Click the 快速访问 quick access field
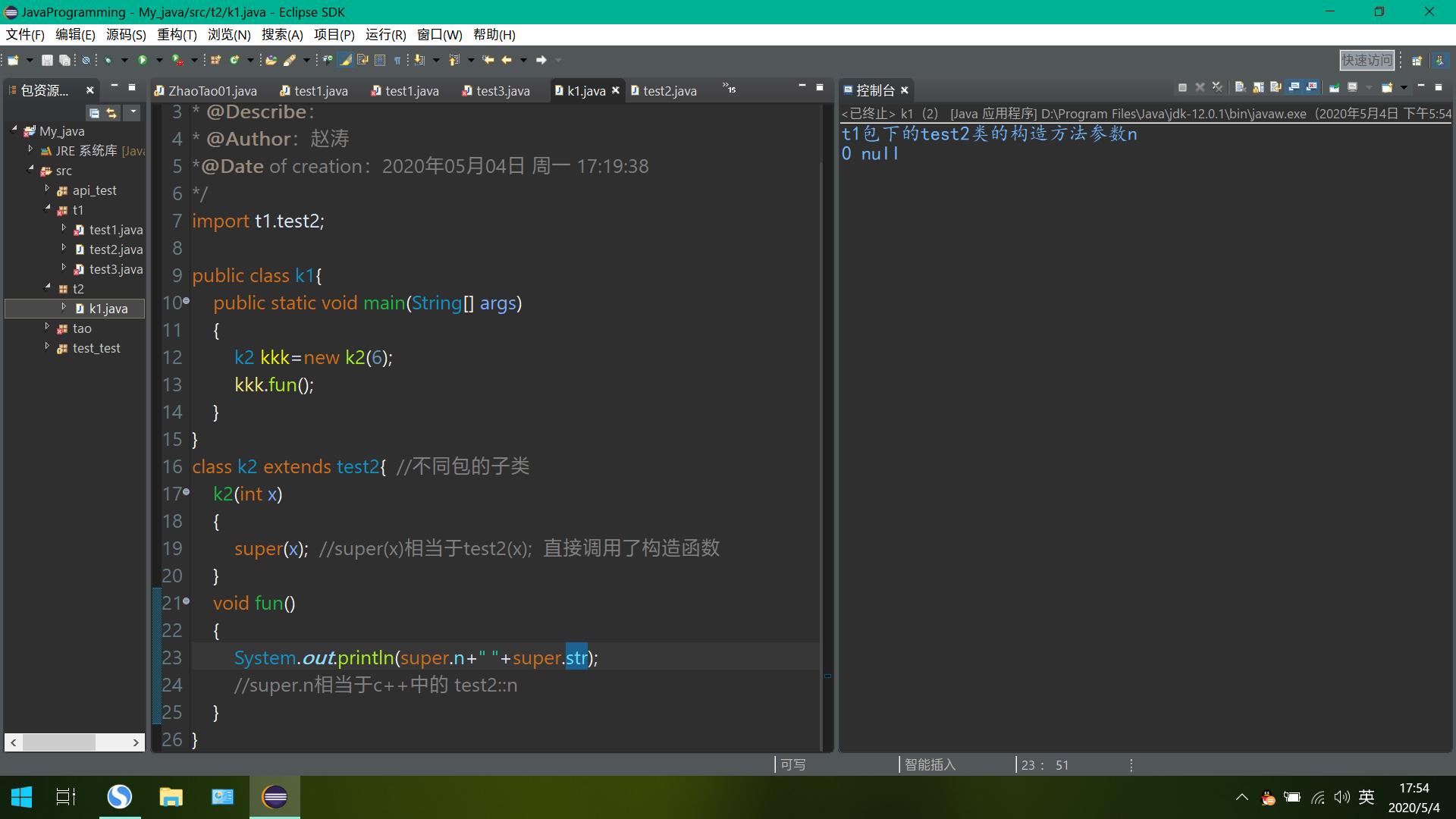The image size is (1456, 819). pos(1367,60)
